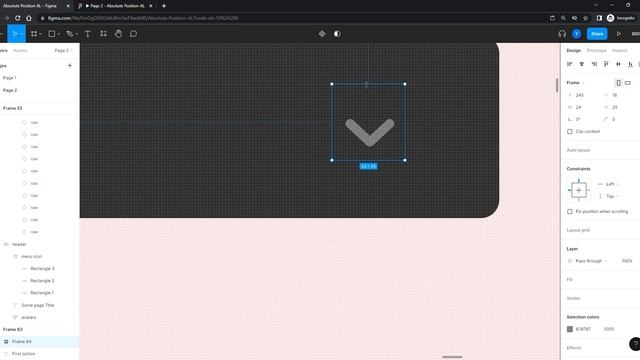
Task: Switch to the first browser tab
Action: click(36, 6)
